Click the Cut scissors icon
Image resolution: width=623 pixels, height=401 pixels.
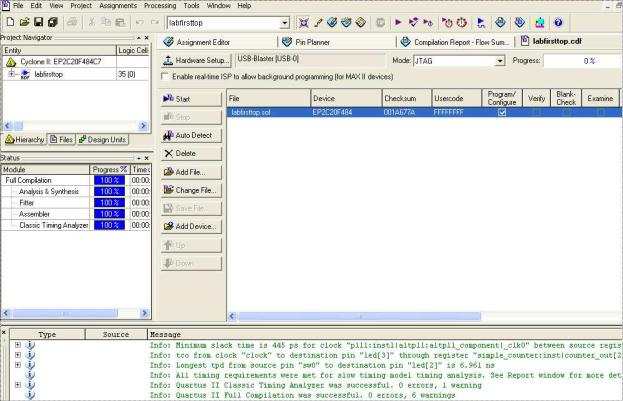coord(92,22)
